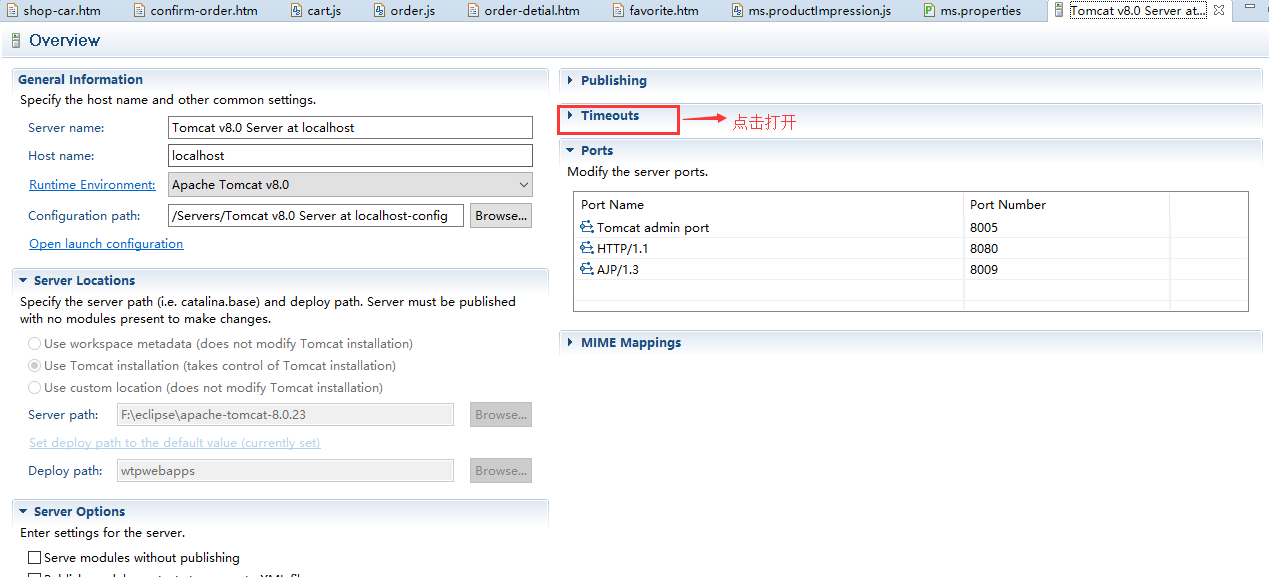Edit the Server name field
This screenshot has height=577, width=1269.
351,127
